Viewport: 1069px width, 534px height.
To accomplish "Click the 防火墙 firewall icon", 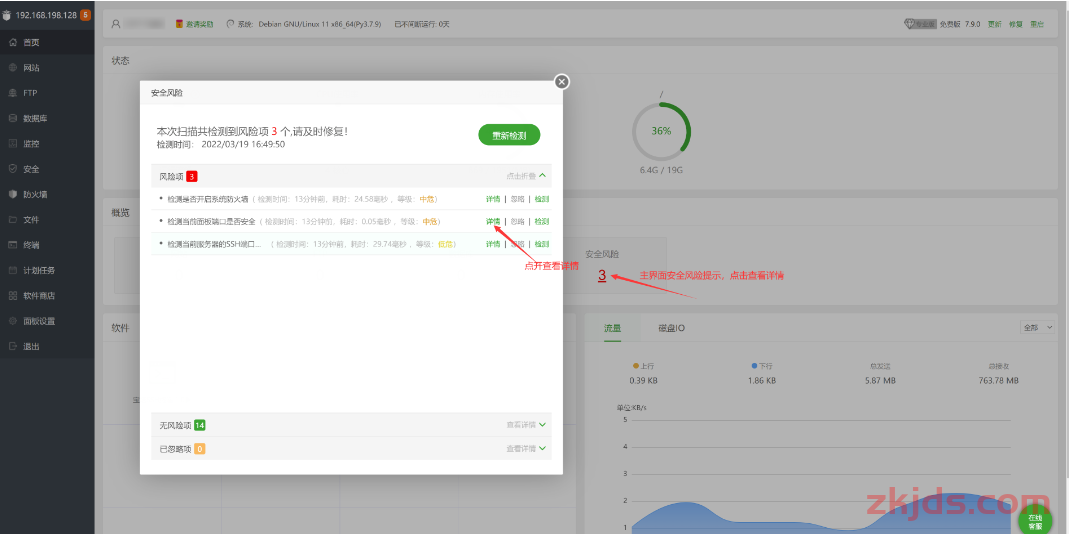I will 12,194.
